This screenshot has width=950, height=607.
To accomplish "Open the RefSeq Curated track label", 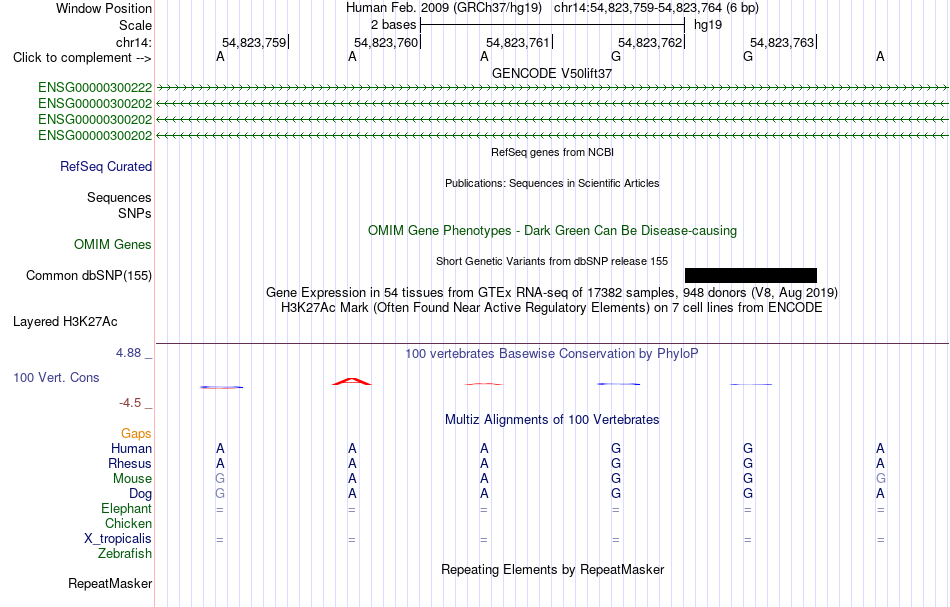I will point(106,167).
